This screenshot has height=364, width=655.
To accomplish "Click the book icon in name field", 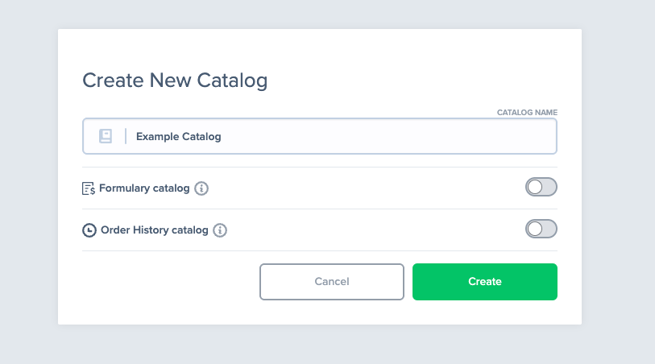I will 105,136.
